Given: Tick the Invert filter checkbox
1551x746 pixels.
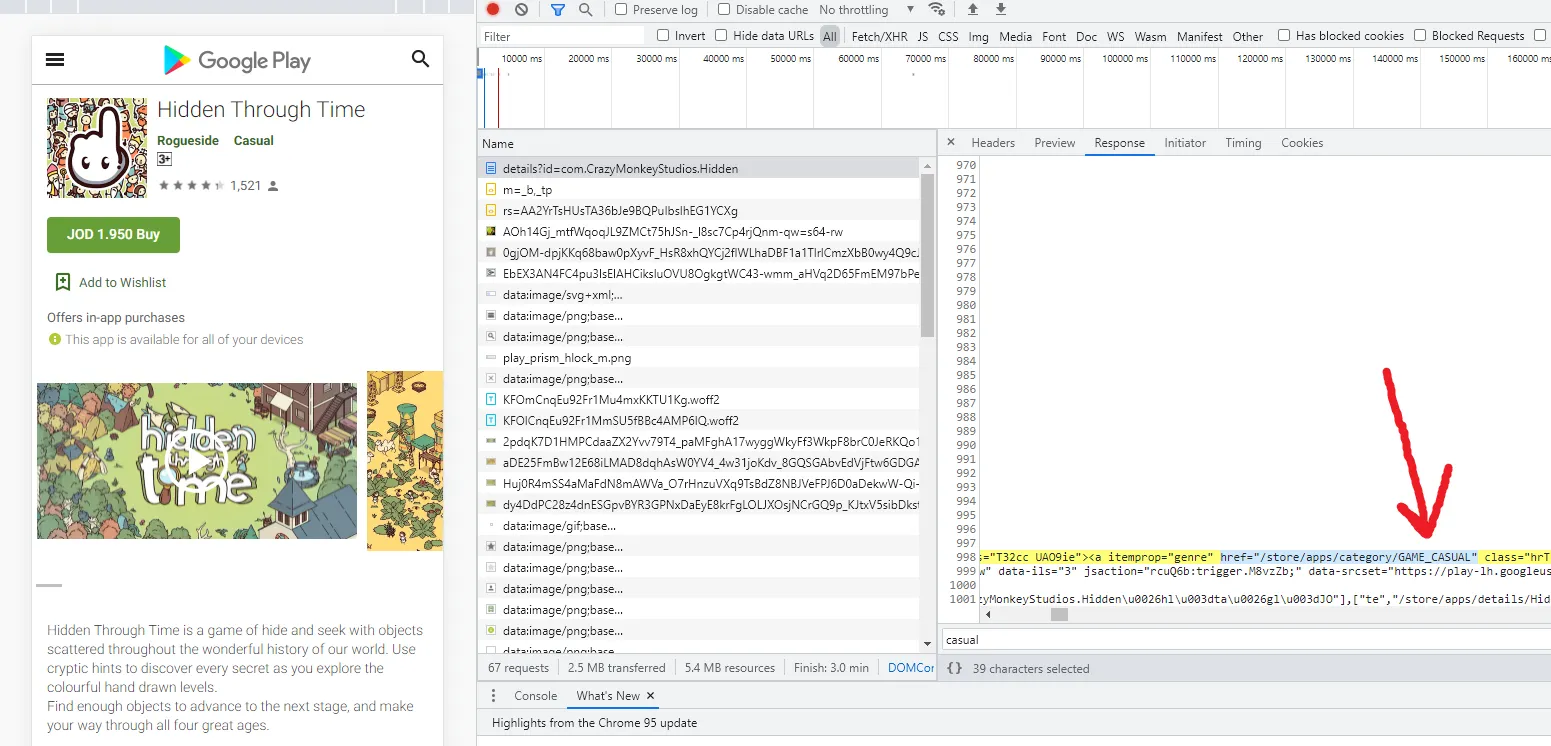Looking at the screenshot, I should [x=663, y=36].
